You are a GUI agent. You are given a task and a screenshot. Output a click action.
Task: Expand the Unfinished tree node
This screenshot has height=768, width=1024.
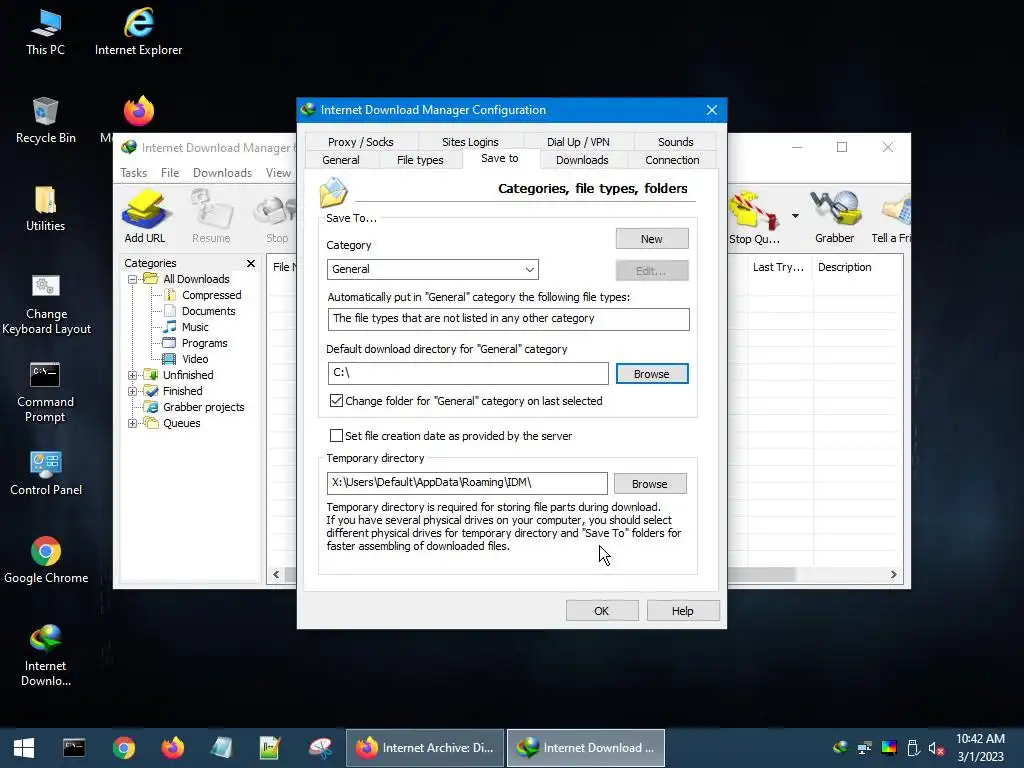pyautogui.click(x=133, y=376)
